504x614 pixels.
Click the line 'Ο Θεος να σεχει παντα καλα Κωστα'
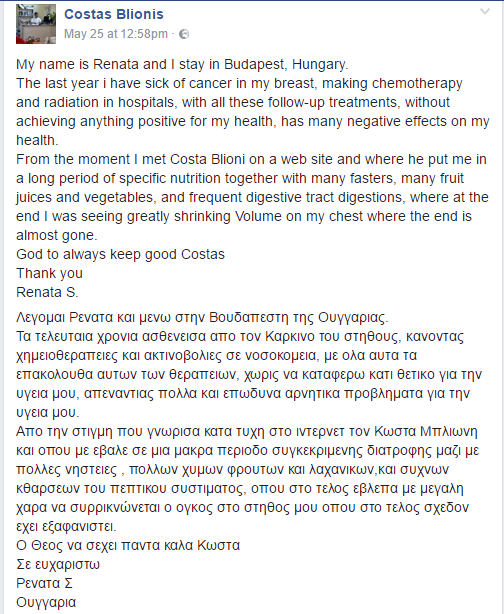(128, 545)
